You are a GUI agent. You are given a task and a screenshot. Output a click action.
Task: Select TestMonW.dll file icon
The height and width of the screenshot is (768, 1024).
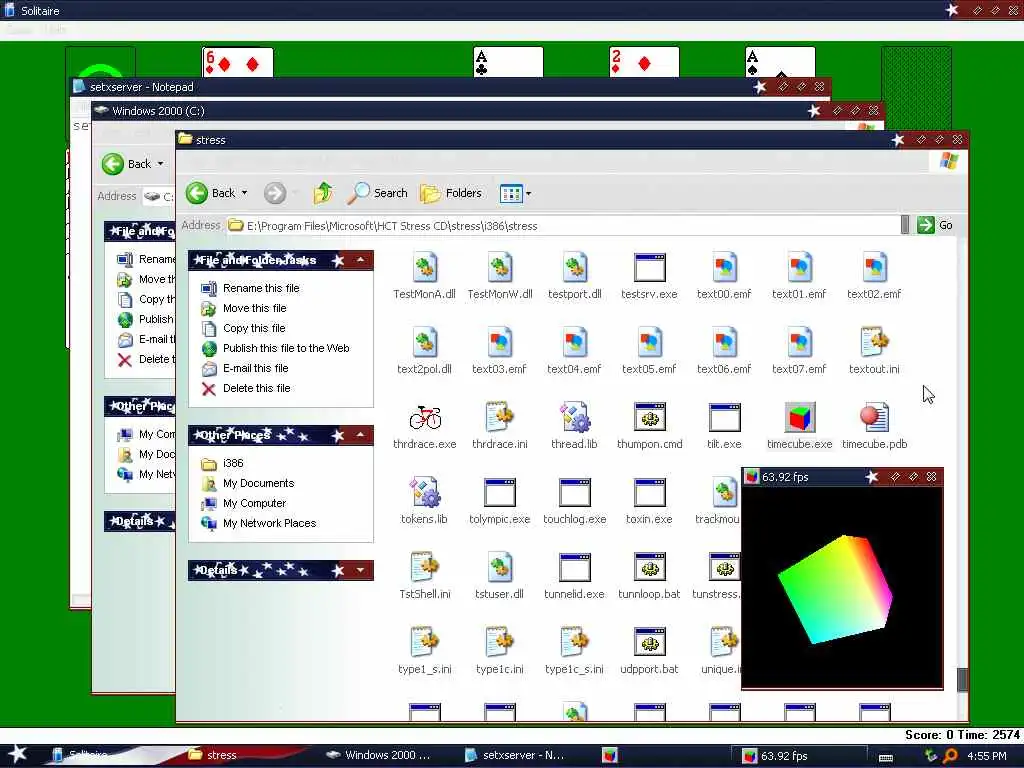(500, 268)
